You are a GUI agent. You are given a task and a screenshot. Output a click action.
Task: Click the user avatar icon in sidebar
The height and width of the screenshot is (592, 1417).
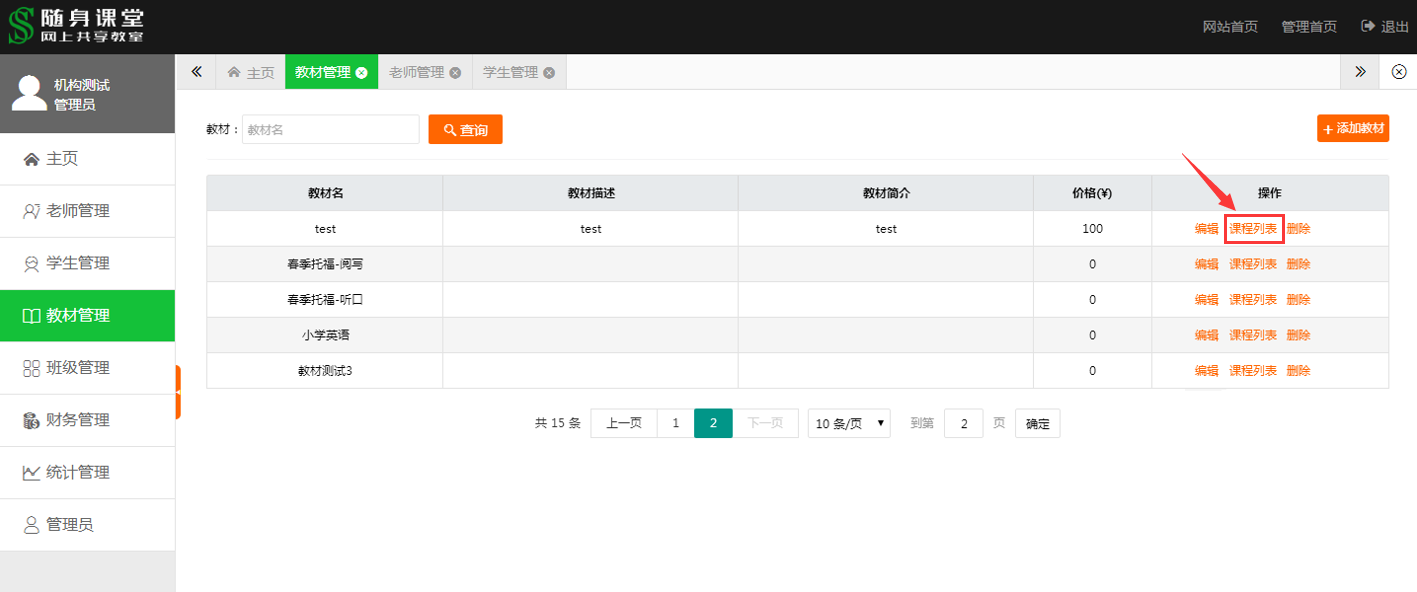[x=29, y=93]
